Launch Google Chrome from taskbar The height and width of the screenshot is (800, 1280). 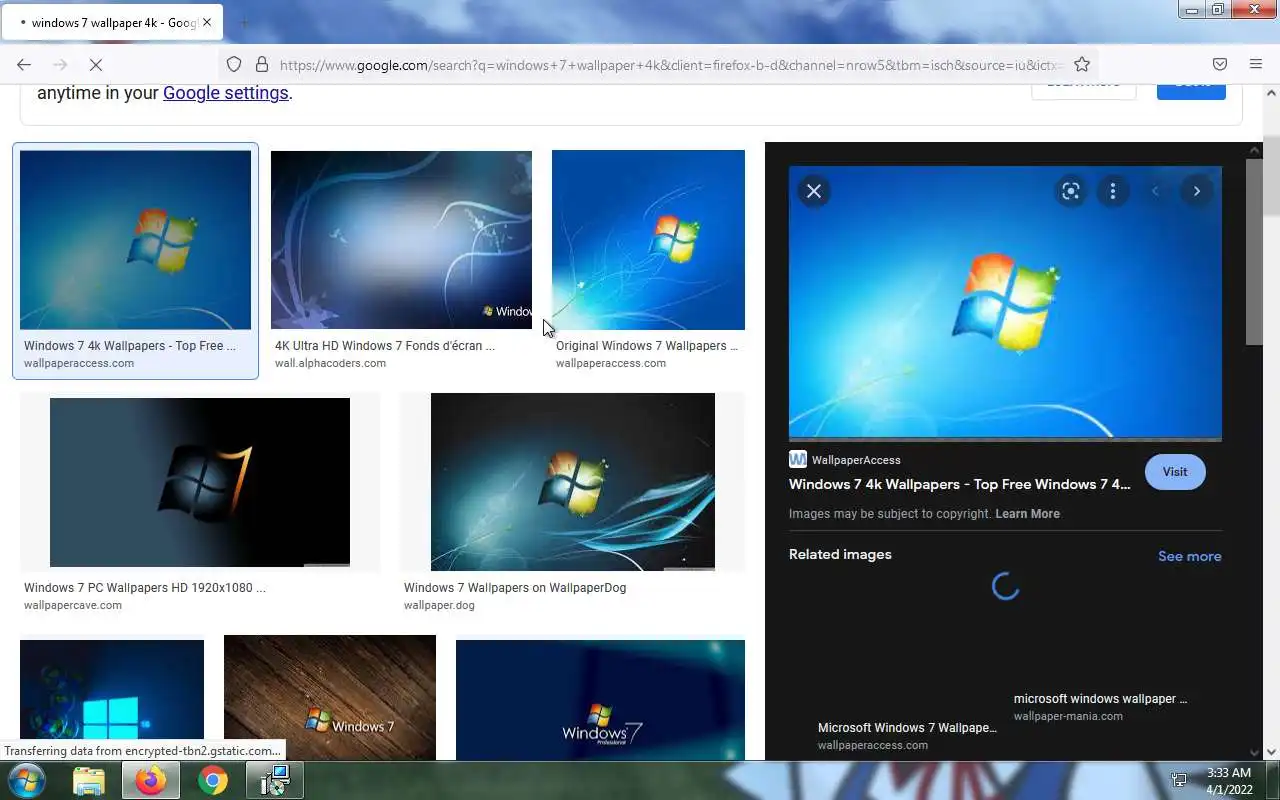pyautogui.click(x=212, y=780)
